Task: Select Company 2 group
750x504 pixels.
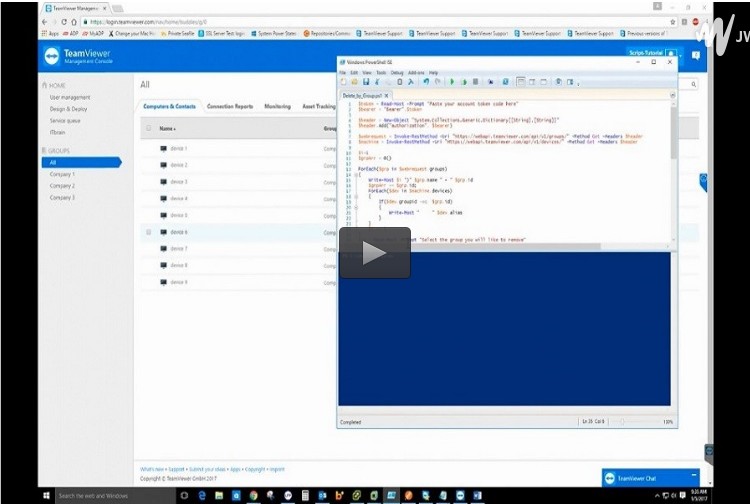Action: 62,186
